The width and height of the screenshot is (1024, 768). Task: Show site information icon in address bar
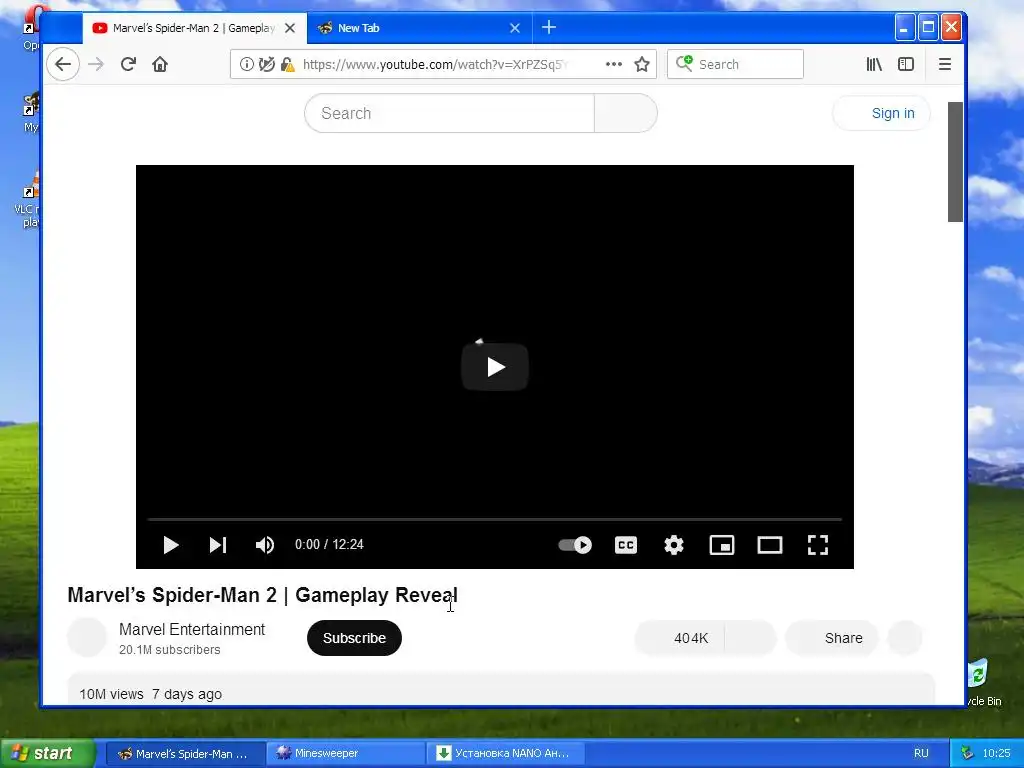(246, 64)
